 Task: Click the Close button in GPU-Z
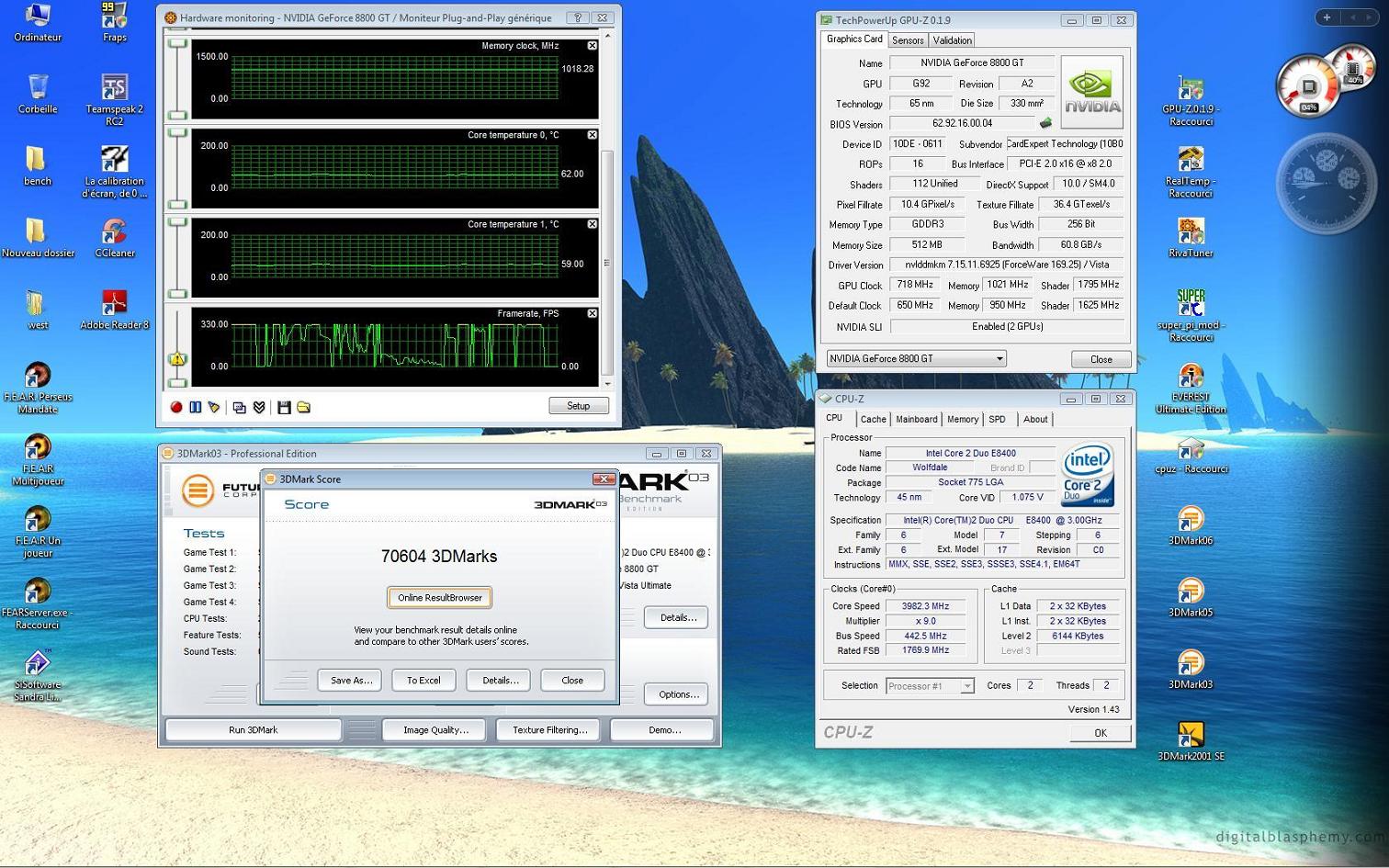click(1101, 359)
